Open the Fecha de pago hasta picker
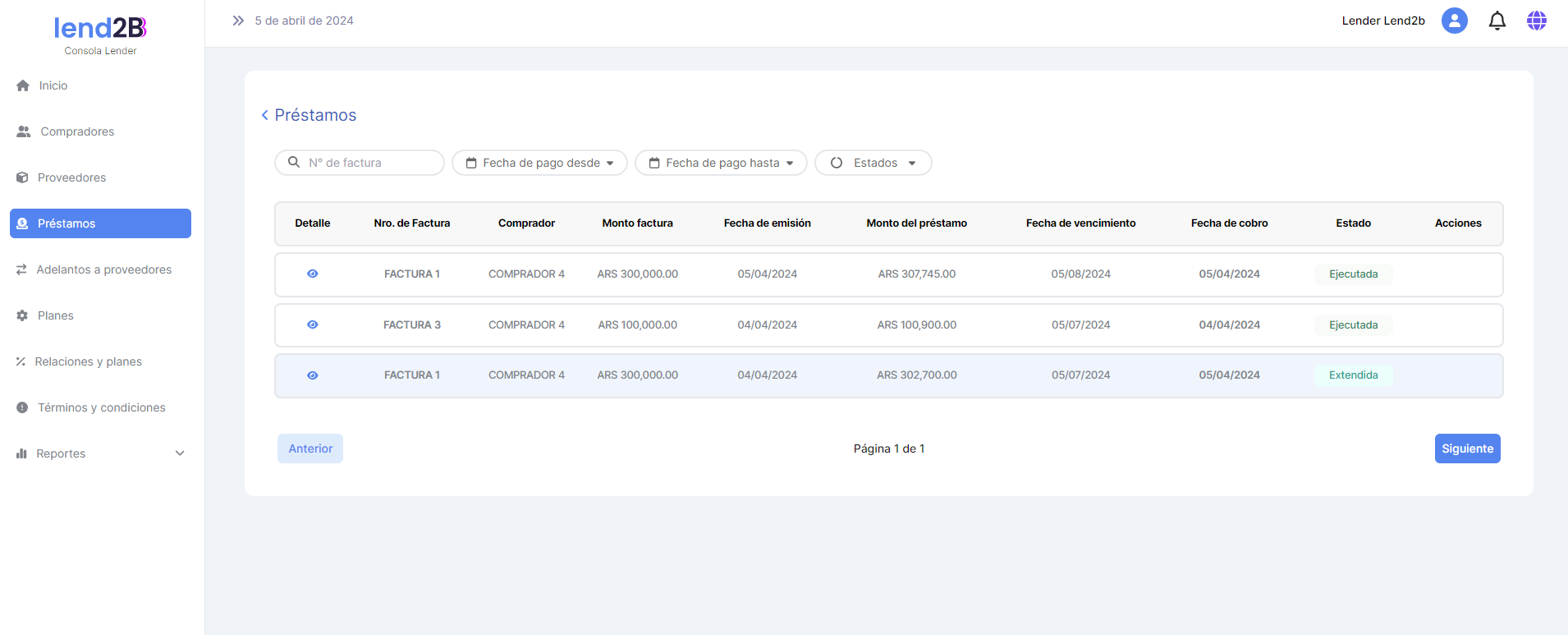 point(721,163)
